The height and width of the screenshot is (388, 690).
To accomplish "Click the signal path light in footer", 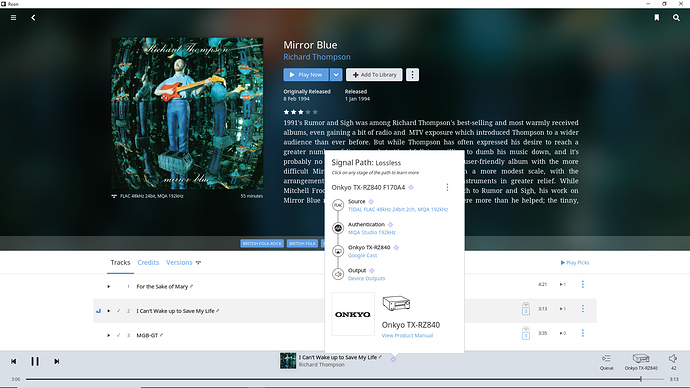I will pyautogui.click(x=393, y=359).
